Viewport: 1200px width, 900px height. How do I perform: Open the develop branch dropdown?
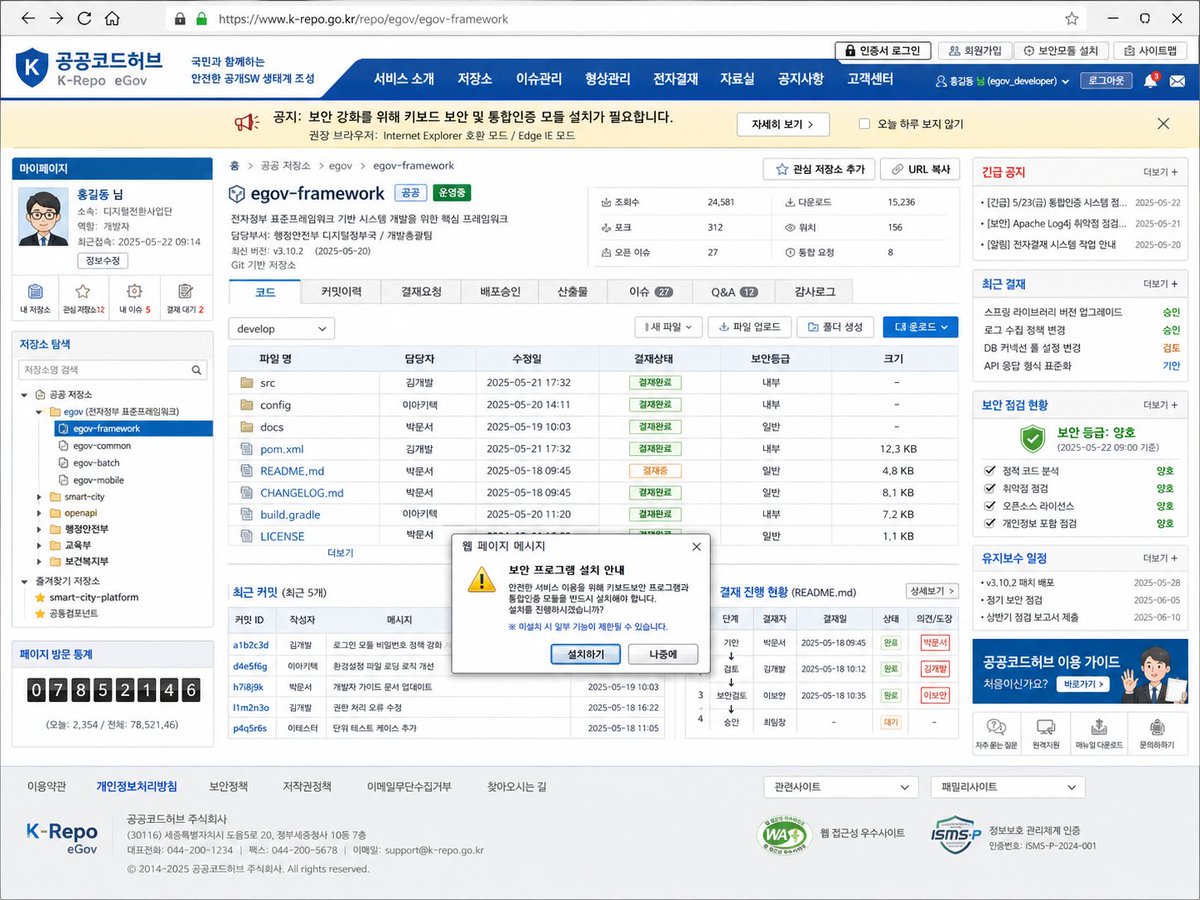point(281,328)
